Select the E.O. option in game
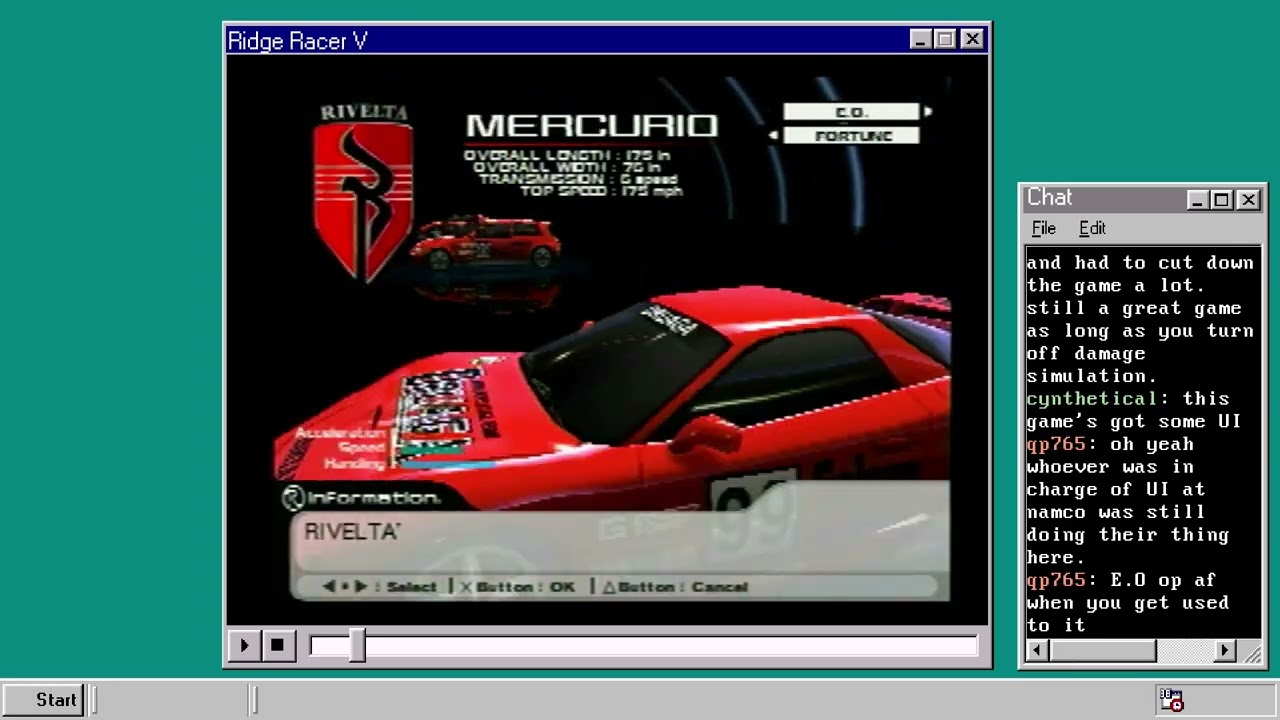This screenshot has width=1280, height=720. tap(851, 112)
